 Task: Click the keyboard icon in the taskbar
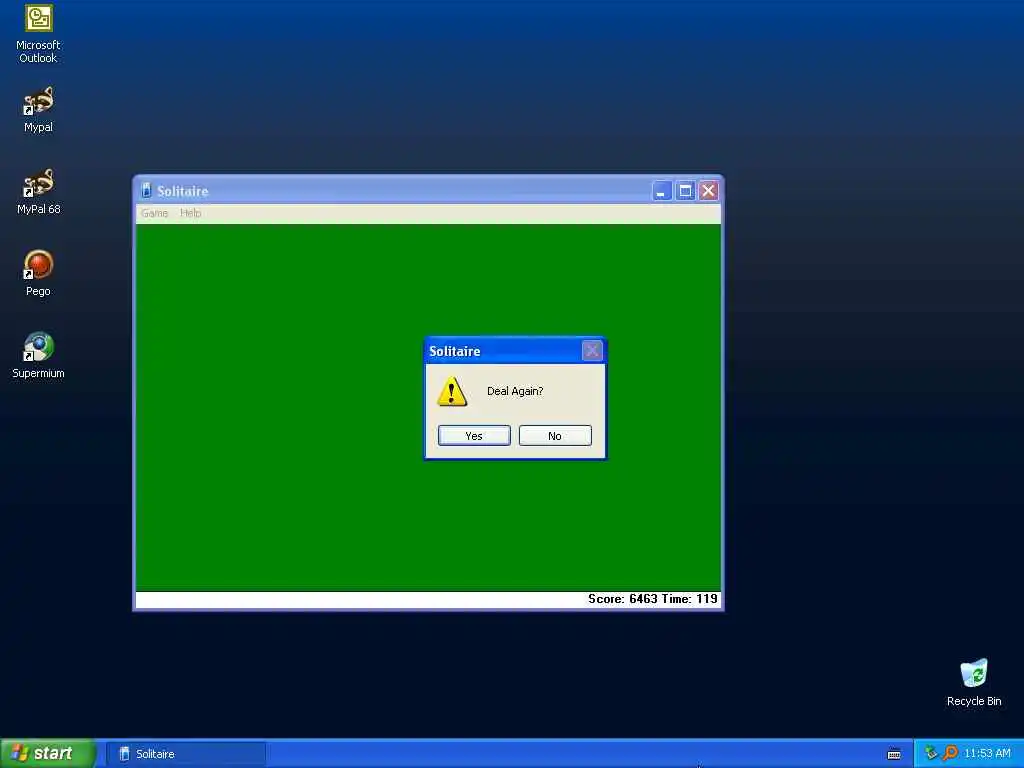click(894, 754)
